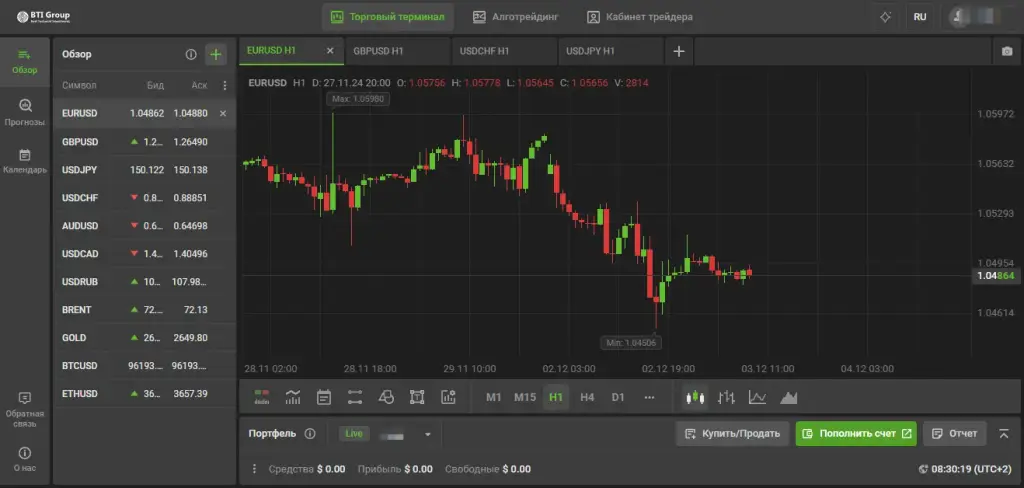Select the H1 timeframe
This screenshot has height=488, width=1024.
pos(556,397)
